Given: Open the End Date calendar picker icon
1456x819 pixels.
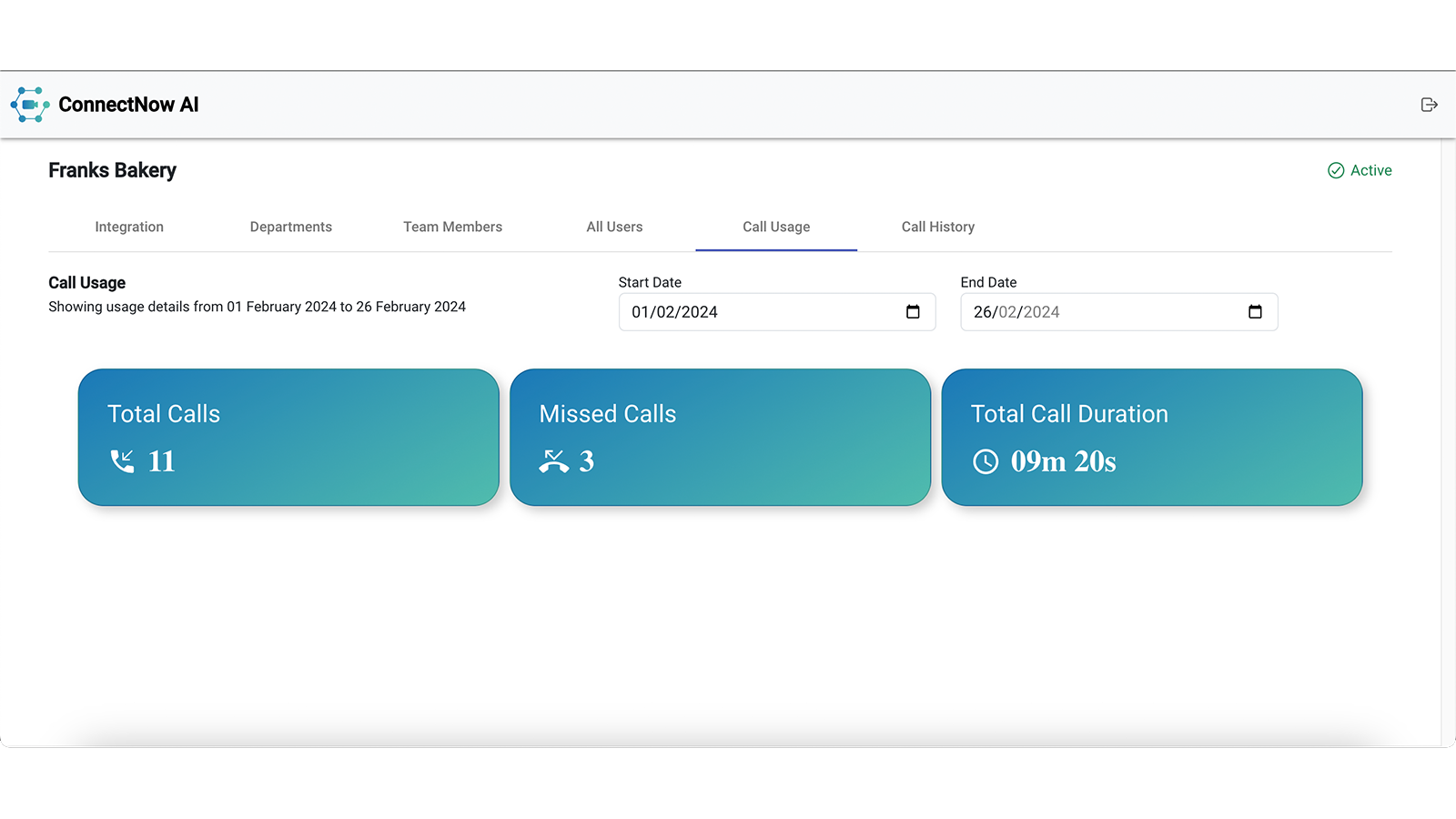Looking at the screenshot, I should click(1255, 312).
